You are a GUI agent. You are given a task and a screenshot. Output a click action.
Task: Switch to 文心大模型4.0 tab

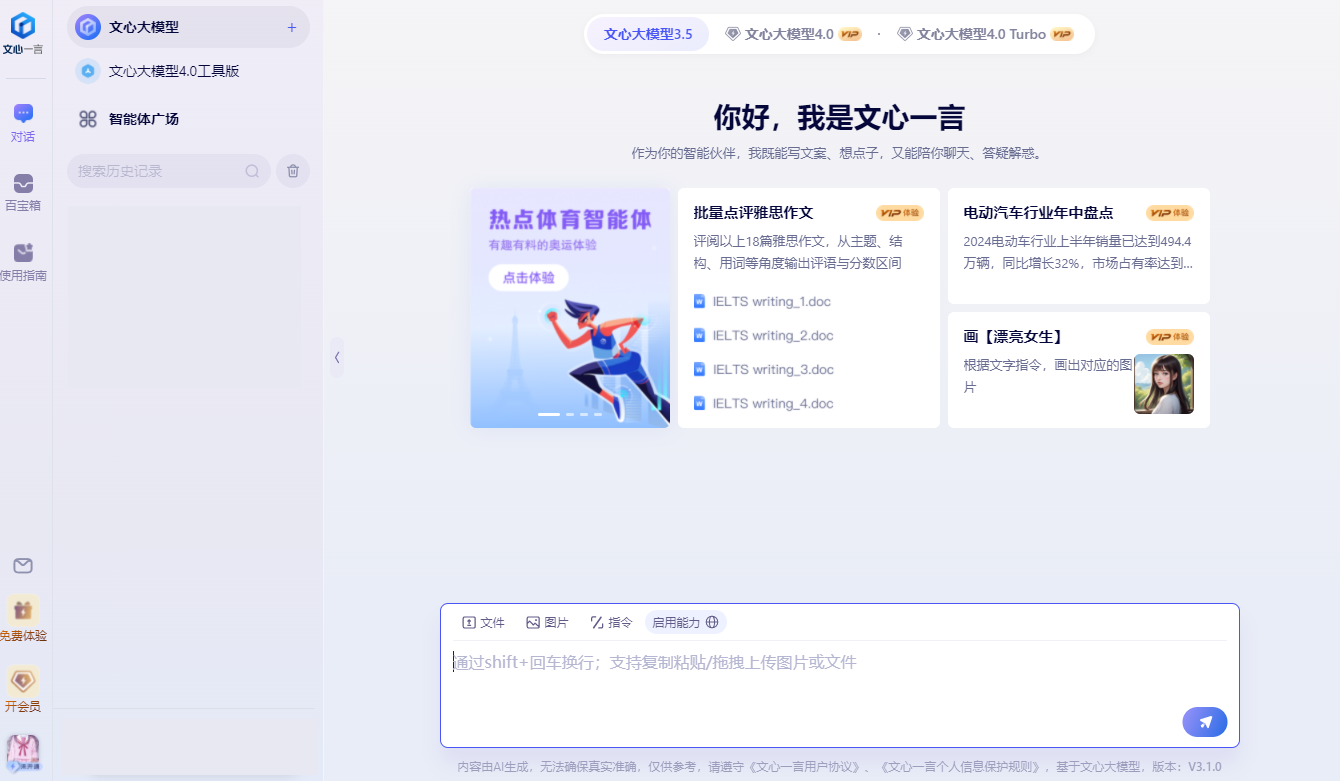[x=793, y=34]
